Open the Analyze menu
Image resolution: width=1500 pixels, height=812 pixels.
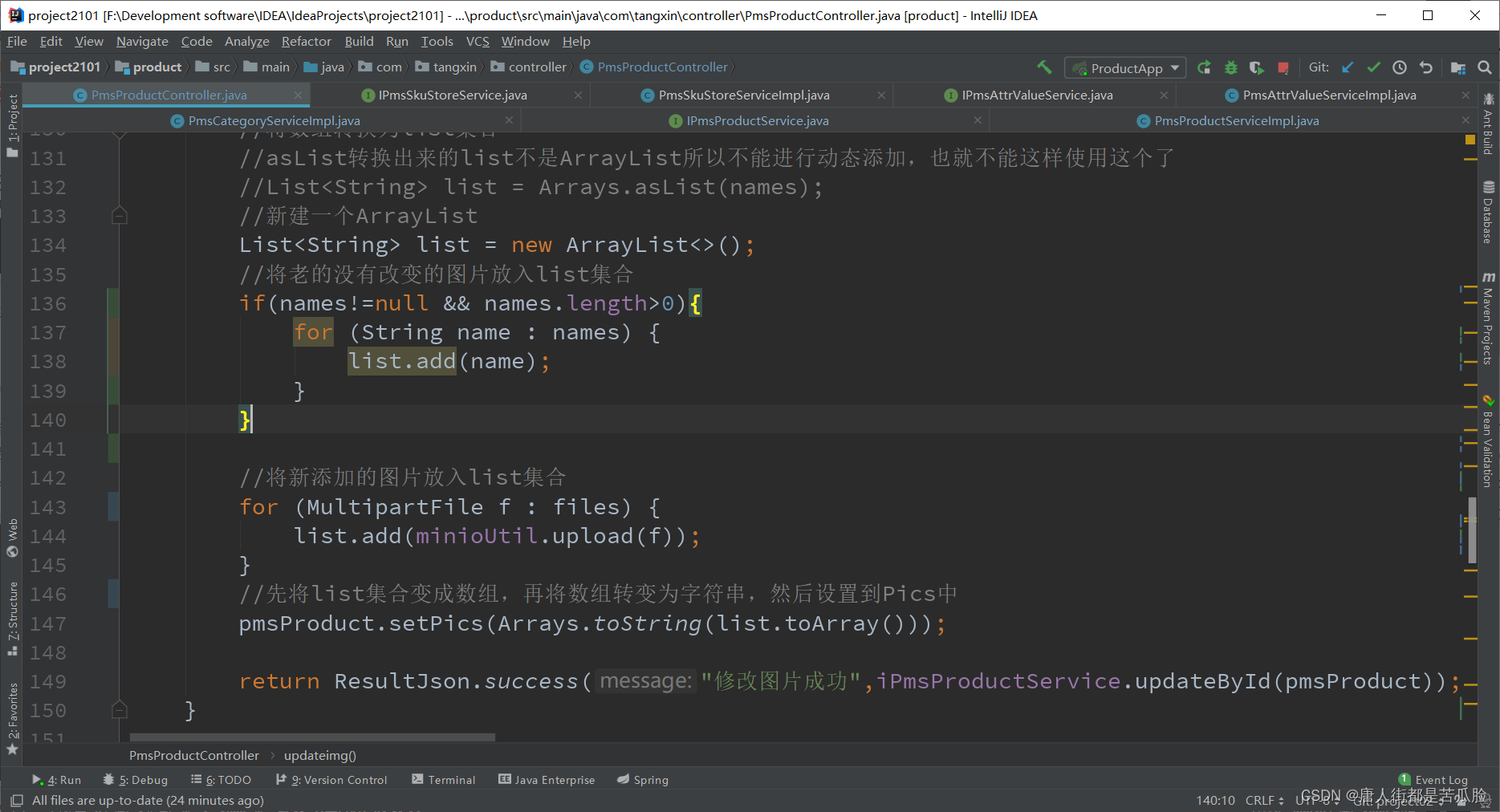pos(246,41)
